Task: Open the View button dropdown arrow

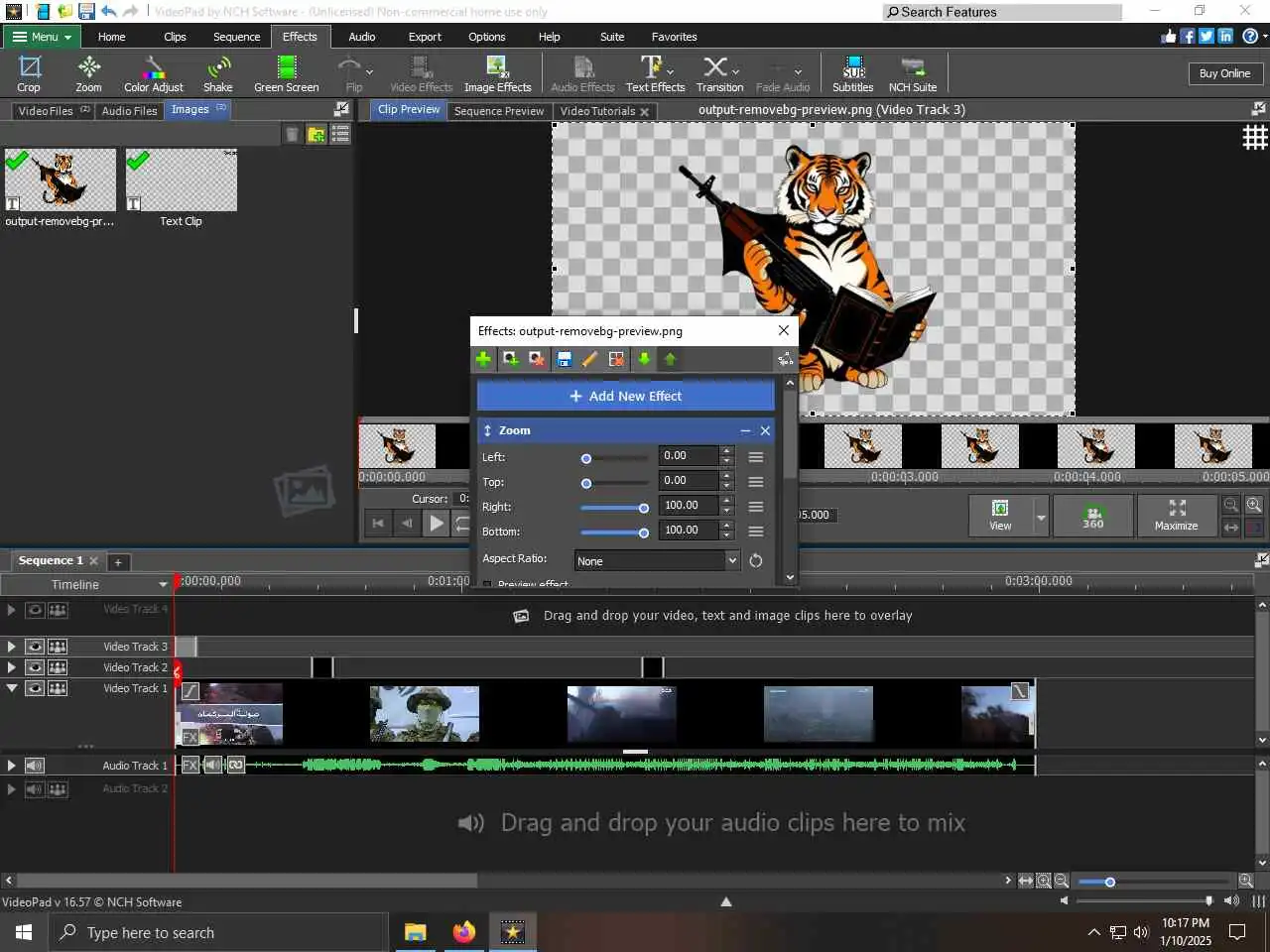Action: click(1041, 517)
